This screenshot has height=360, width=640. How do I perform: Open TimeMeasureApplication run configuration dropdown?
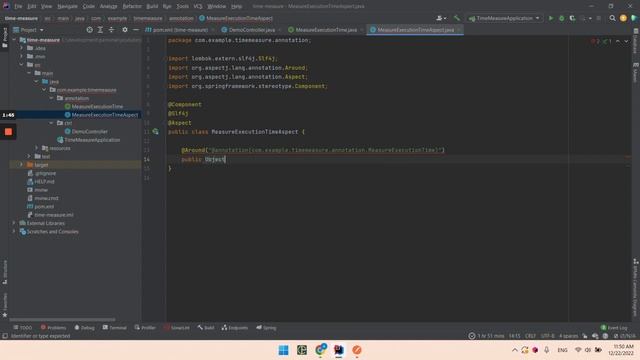coord(504,18)
